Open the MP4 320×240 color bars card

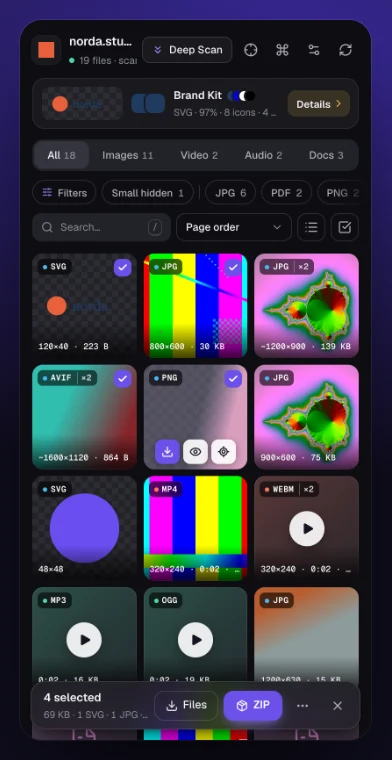click(195, 528)
